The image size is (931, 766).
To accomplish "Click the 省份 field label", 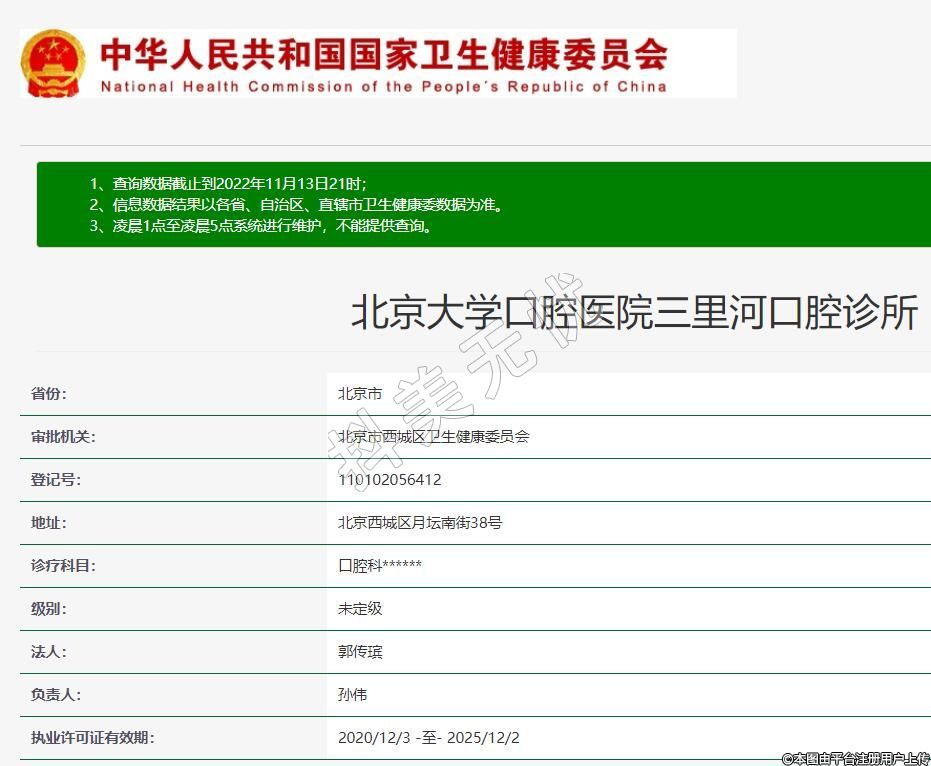I will click(49, 394).
